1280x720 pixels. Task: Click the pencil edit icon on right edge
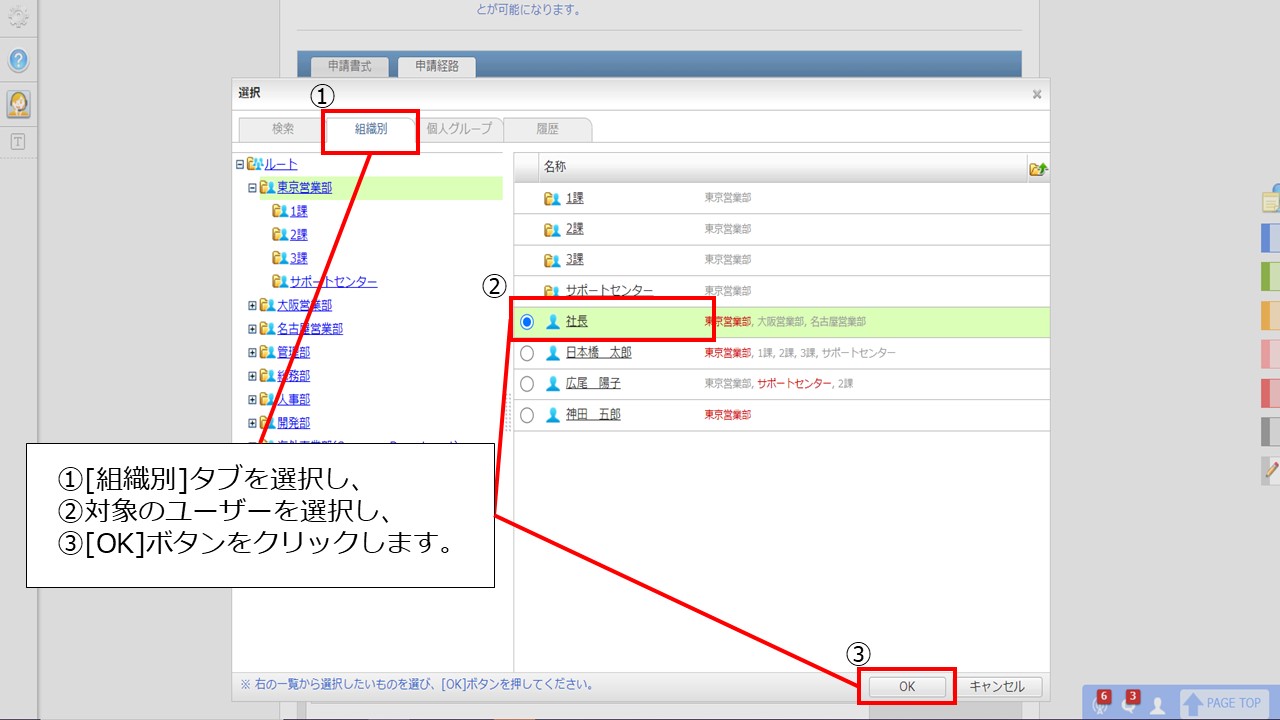1271,468
